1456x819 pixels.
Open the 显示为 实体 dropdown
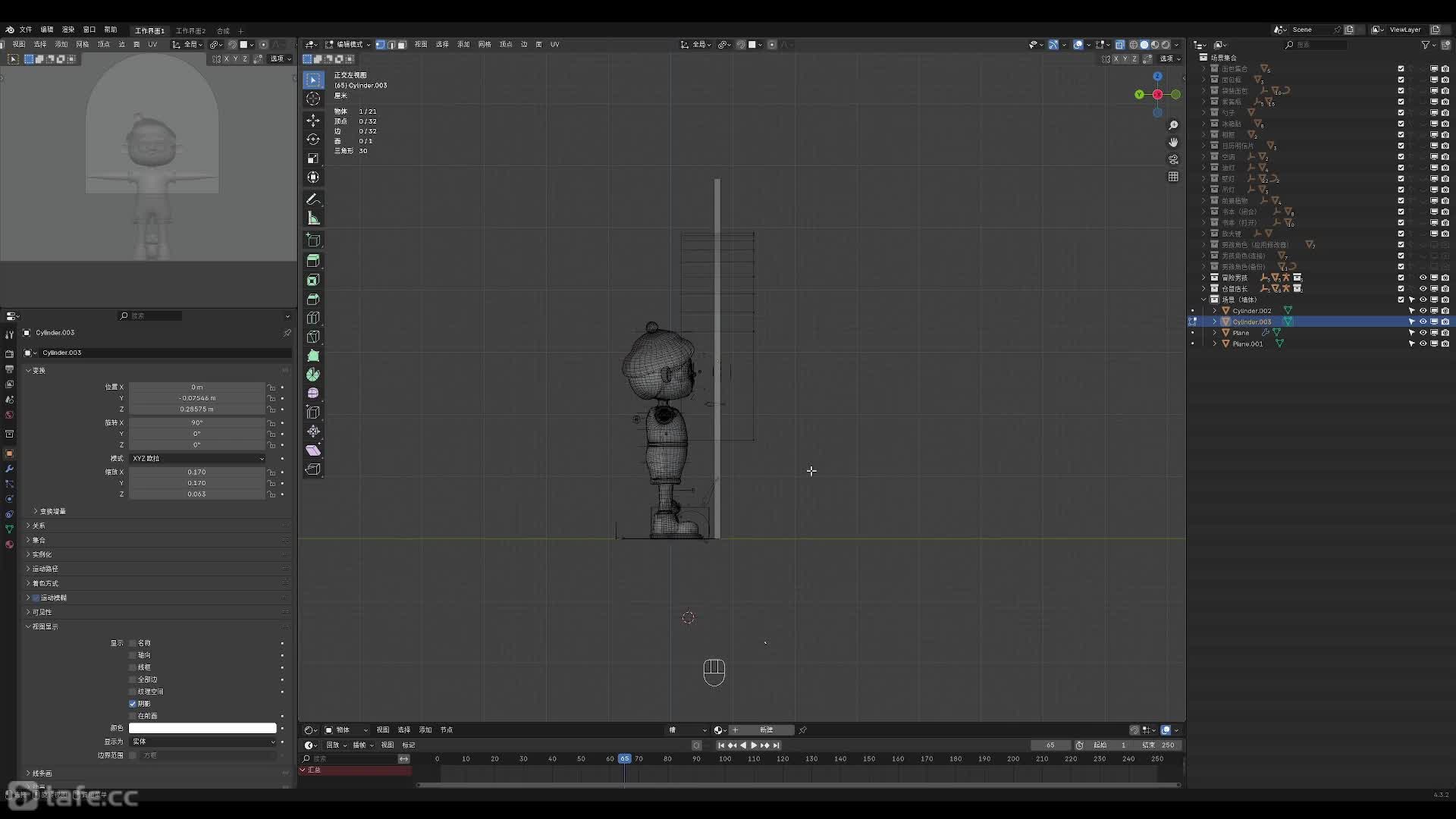[202, 742]
